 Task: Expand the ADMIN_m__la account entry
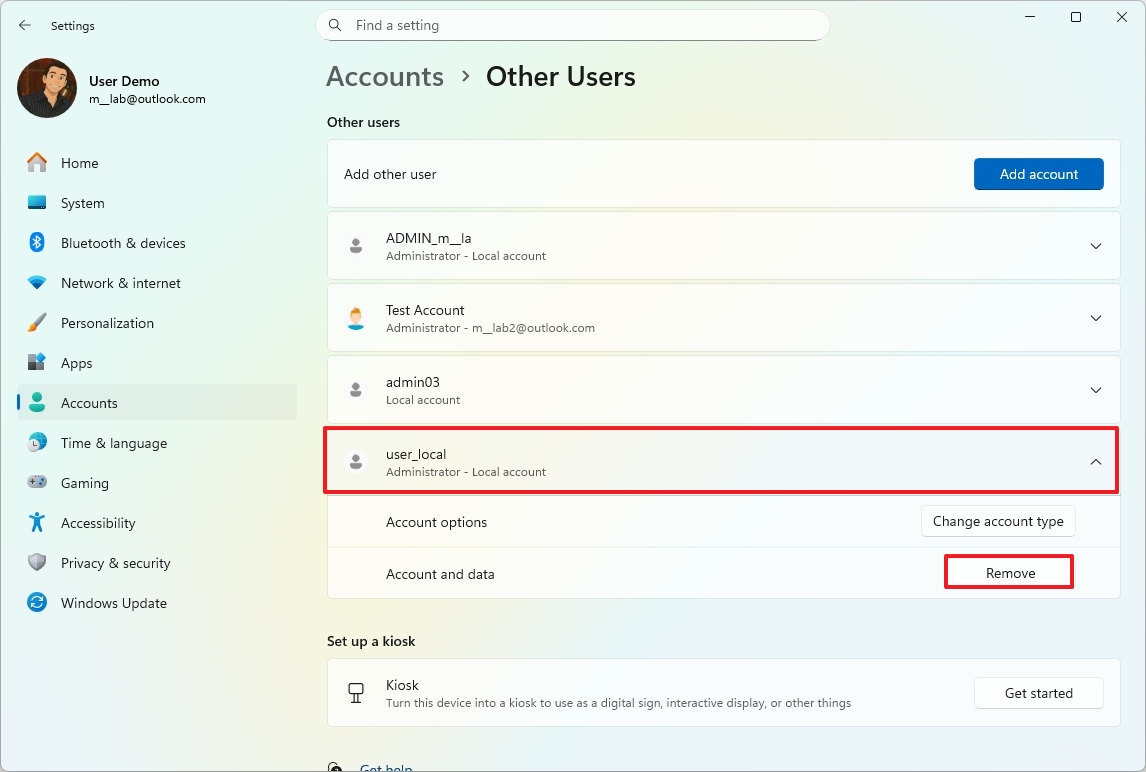(1095, 246)
